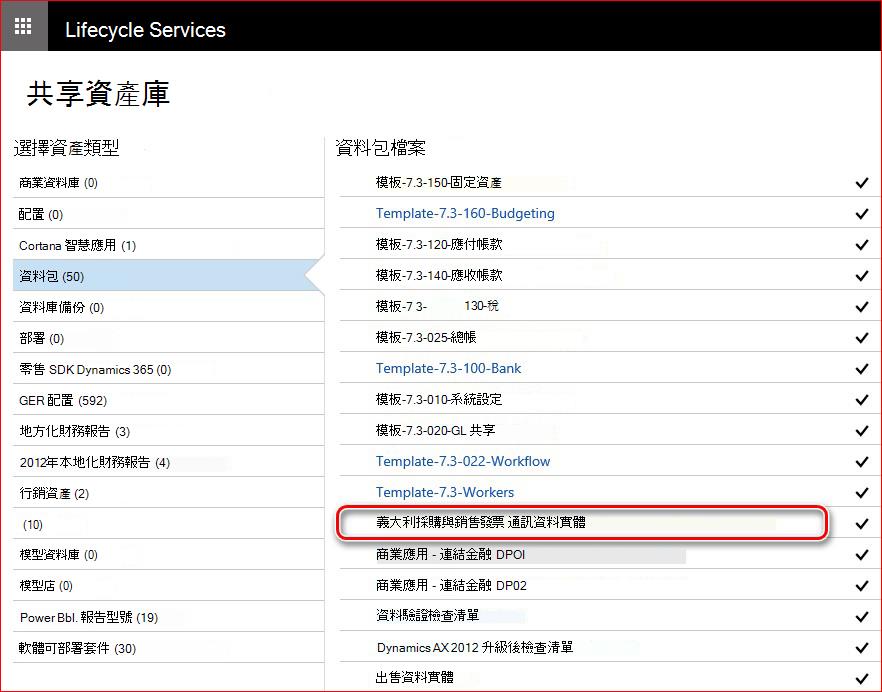Click checkmark for Template-7.3-100-Bank
This screenshot has height=692, width=882.
(x=861, y=369)
